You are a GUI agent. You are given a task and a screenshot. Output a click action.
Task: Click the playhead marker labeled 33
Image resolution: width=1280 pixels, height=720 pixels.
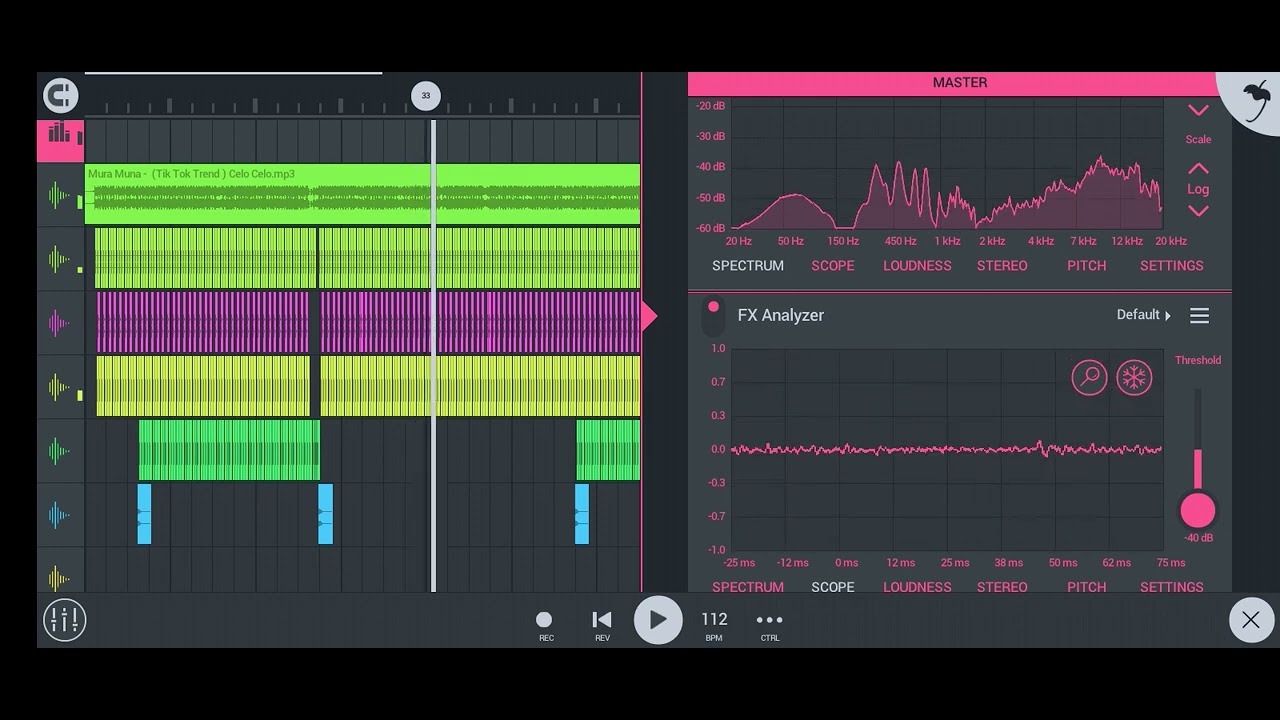425,96
